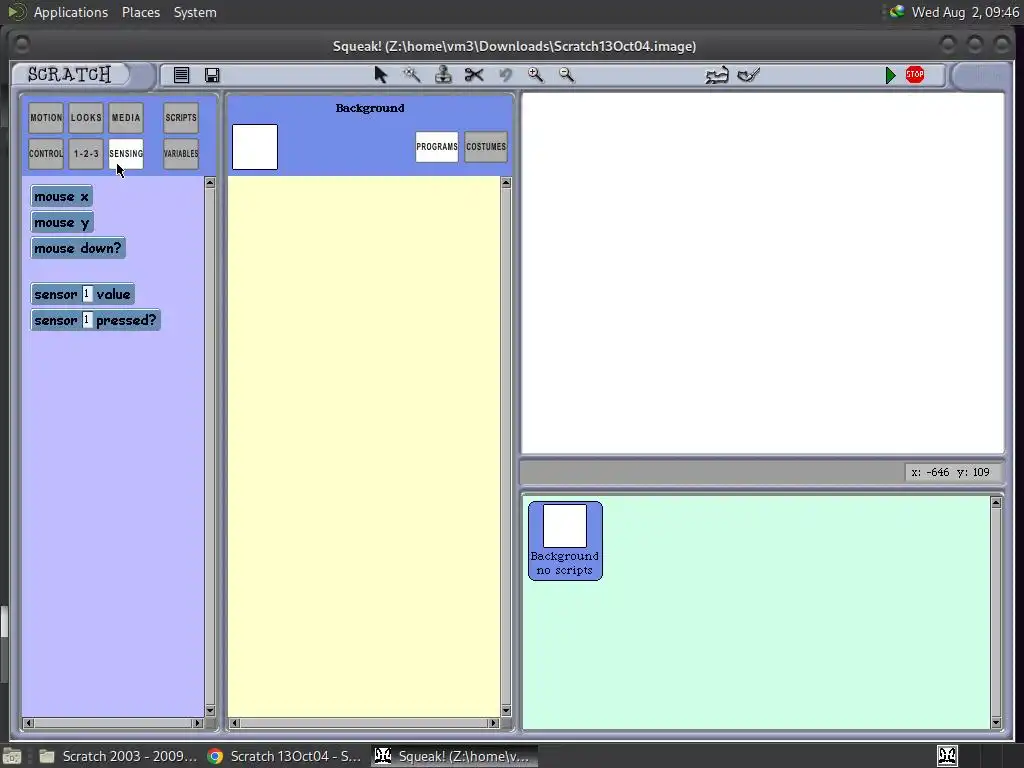Click the SCRATCH logo
1024x768 pixels.
tap(69, 74)
